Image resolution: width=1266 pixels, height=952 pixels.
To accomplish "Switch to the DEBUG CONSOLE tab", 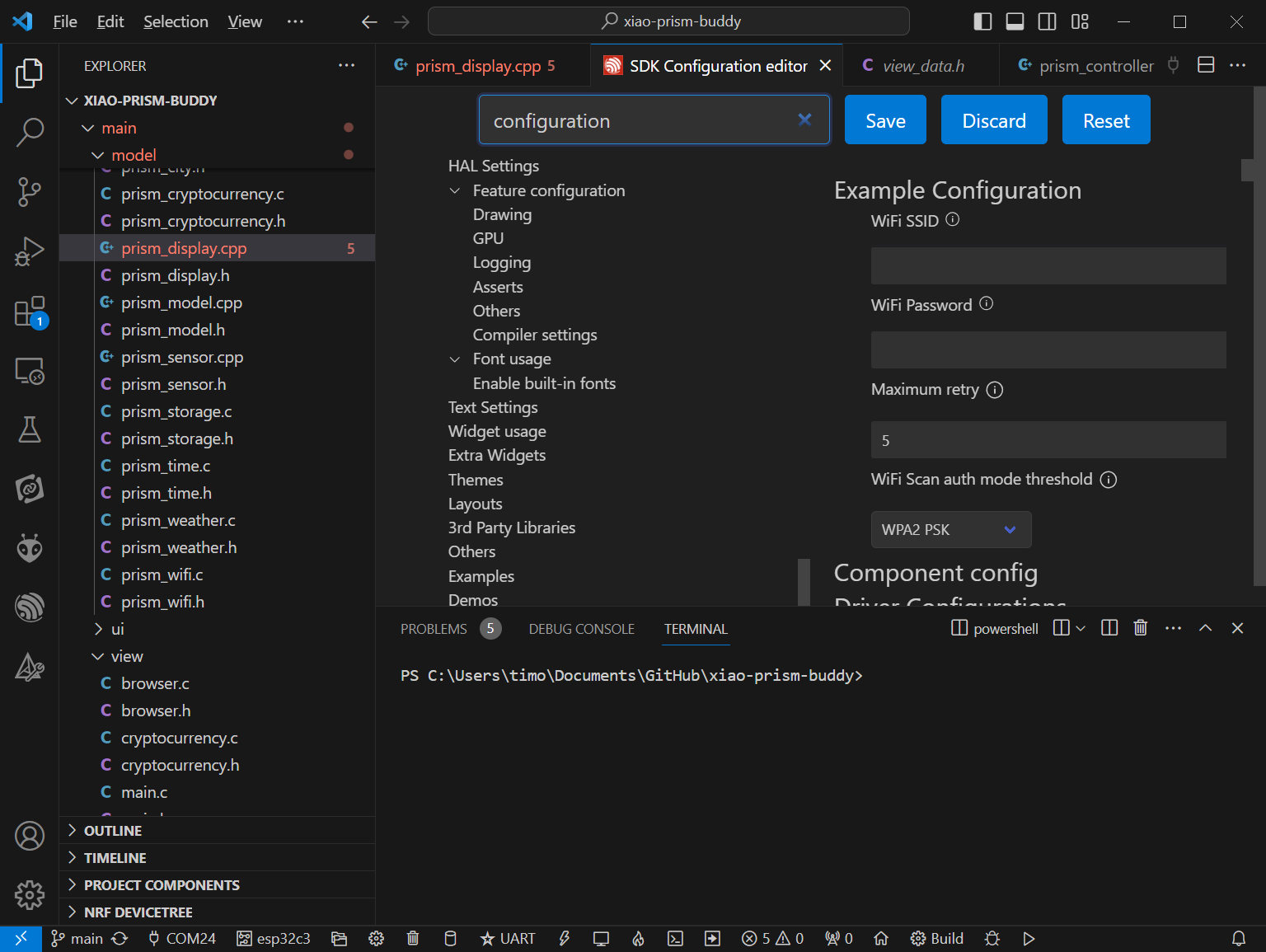I will tap(582, 629).
